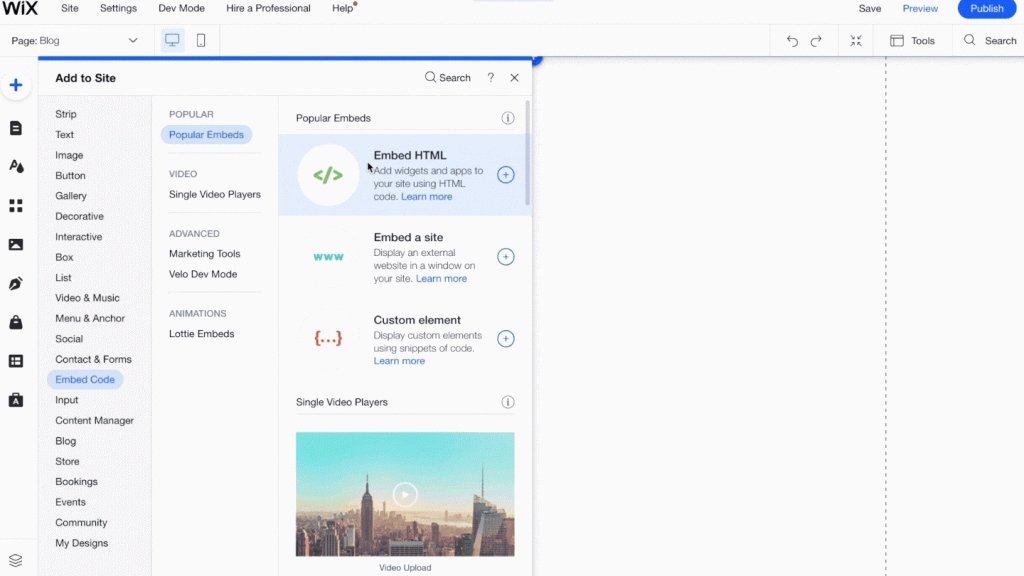Select Single Video Players category
The image size is (1024, 576).
point(214,194)
